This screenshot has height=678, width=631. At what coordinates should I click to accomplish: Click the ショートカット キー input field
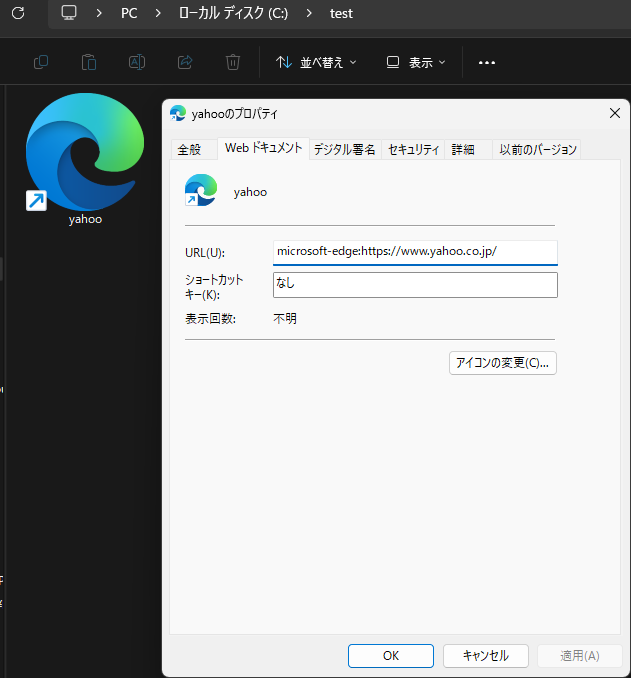tap(414, 285)
